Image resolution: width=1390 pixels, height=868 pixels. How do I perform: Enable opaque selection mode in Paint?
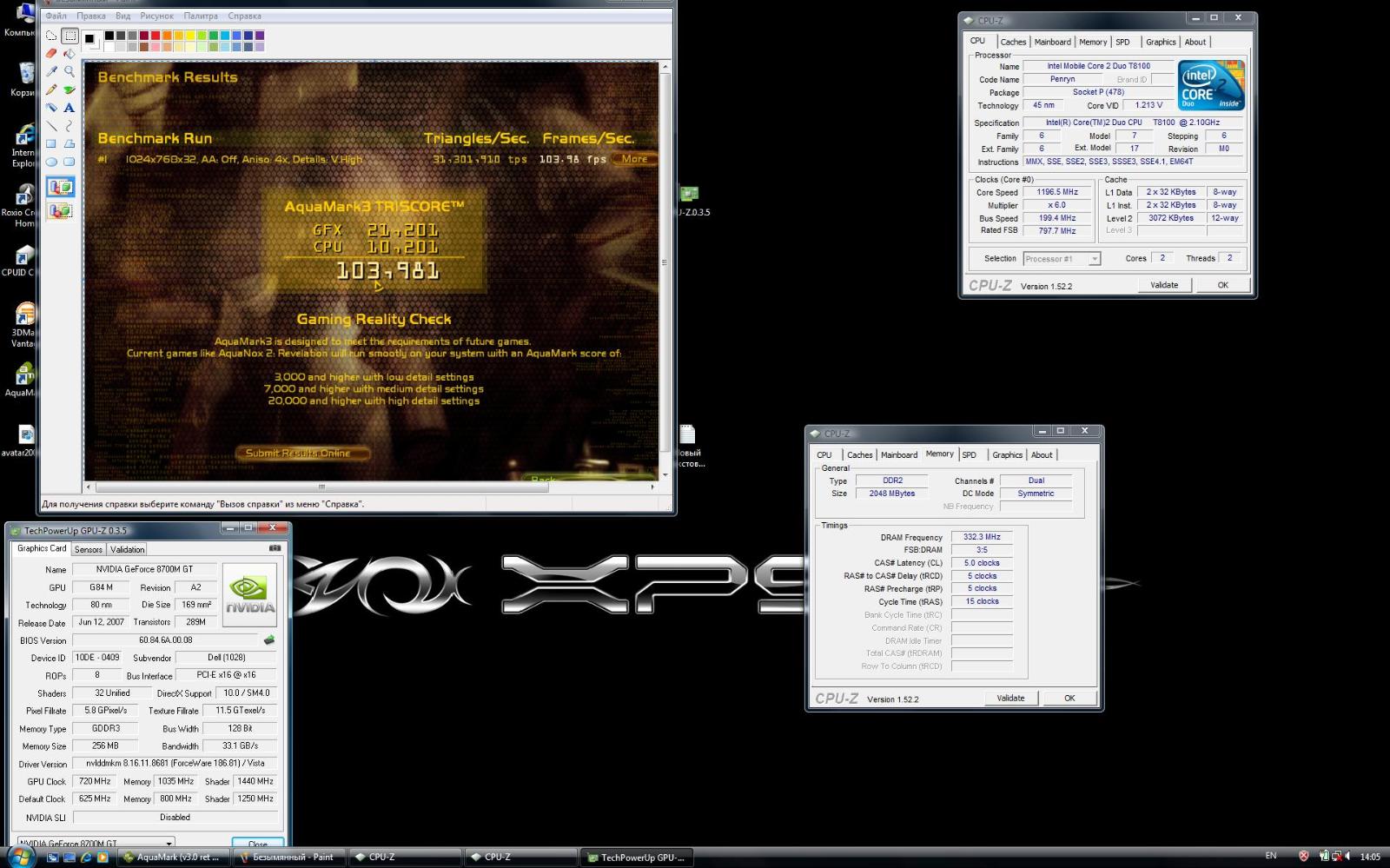(60, 187)
